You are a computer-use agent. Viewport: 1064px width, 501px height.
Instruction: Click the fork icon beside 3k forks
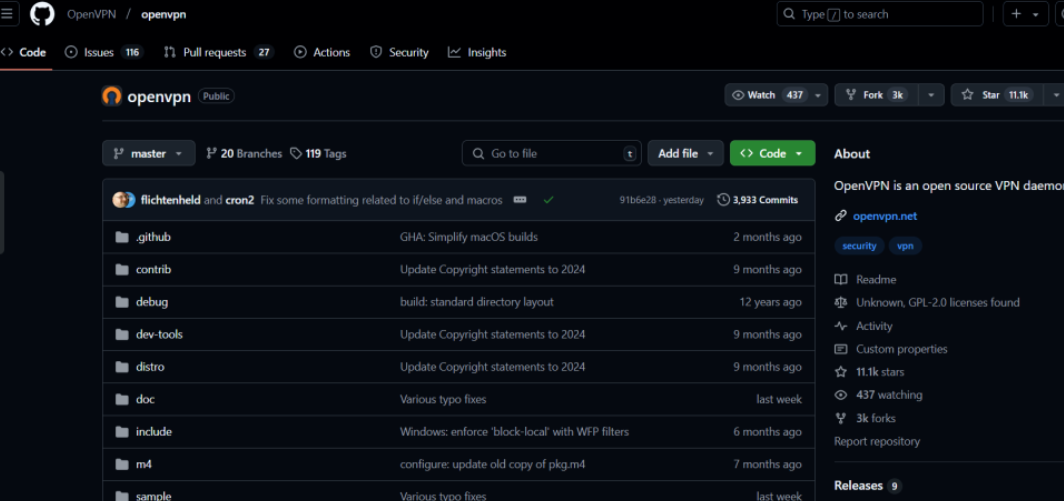click(841, 418)
